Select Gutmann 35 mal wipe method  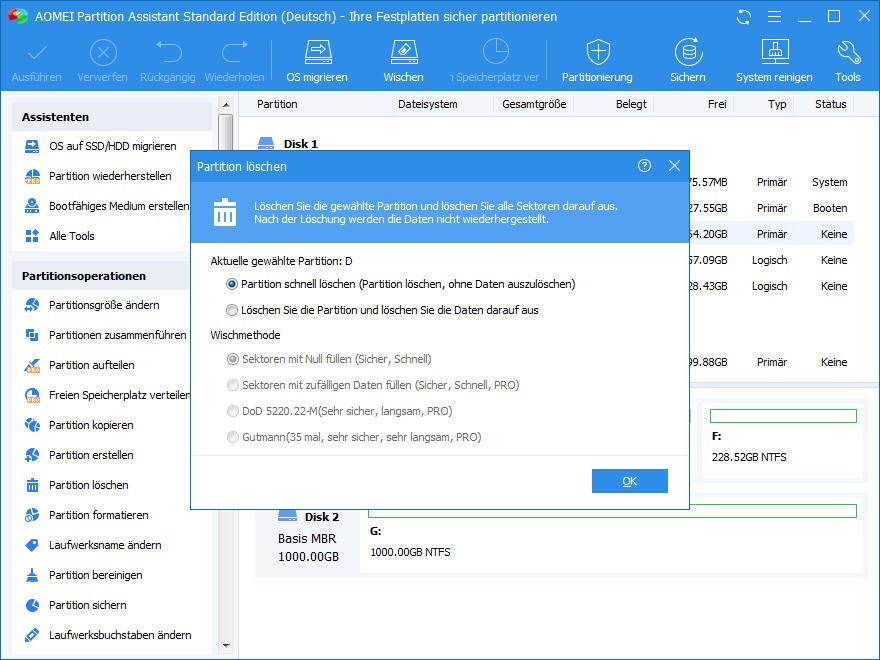[232, 437]
